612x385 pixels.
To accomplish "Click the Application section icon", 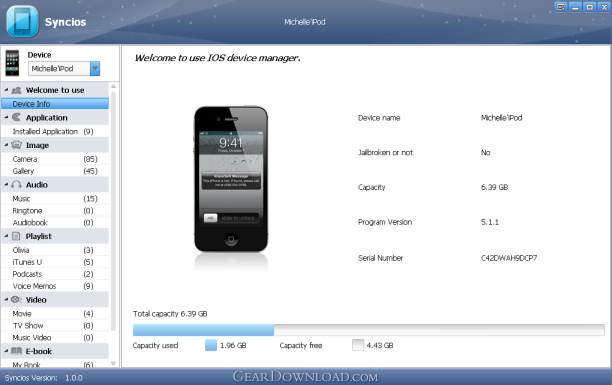I will tap(16, 117).
